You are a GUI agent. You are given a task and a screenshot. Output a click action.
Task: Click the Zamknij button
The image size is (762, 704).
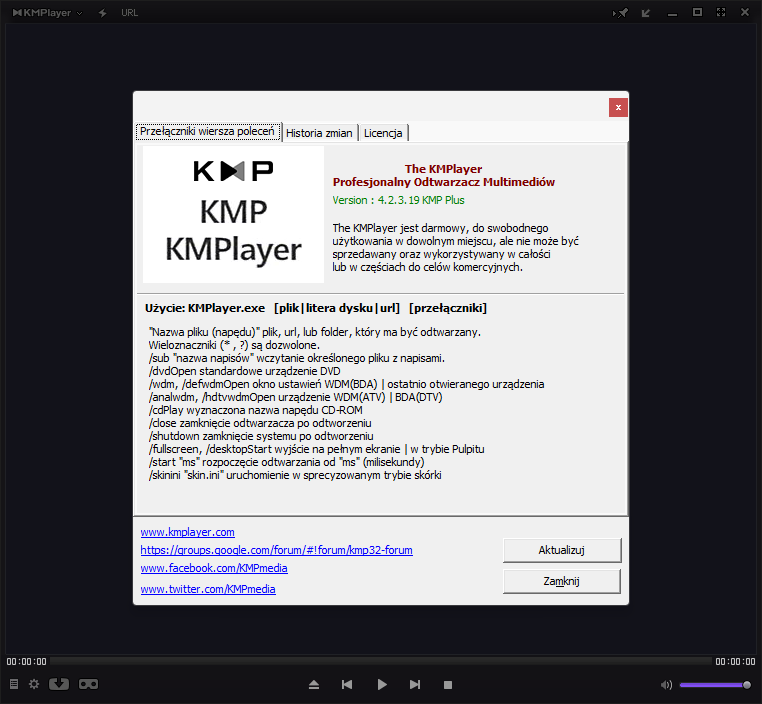562,581
